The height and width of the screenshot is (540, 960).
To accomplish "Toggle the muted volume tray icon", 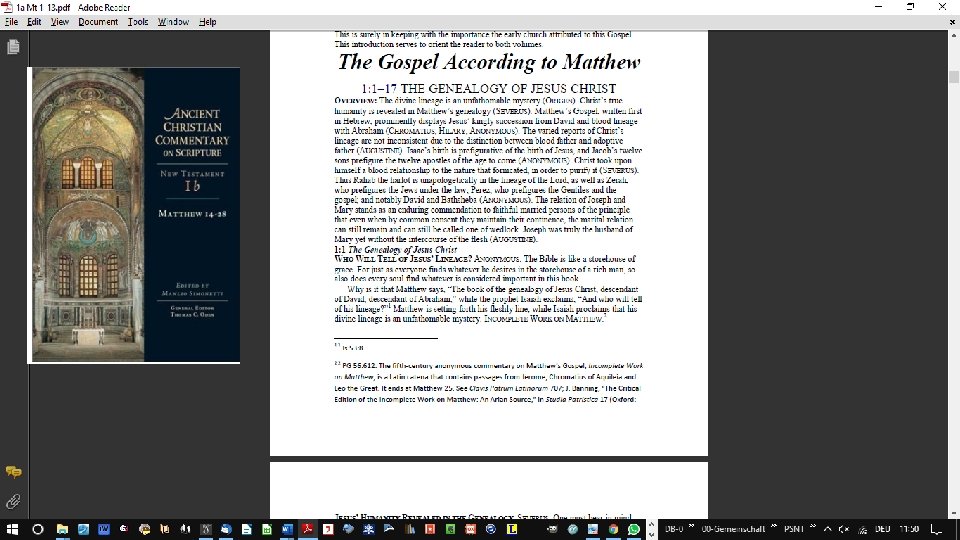I will click(844, 529).
